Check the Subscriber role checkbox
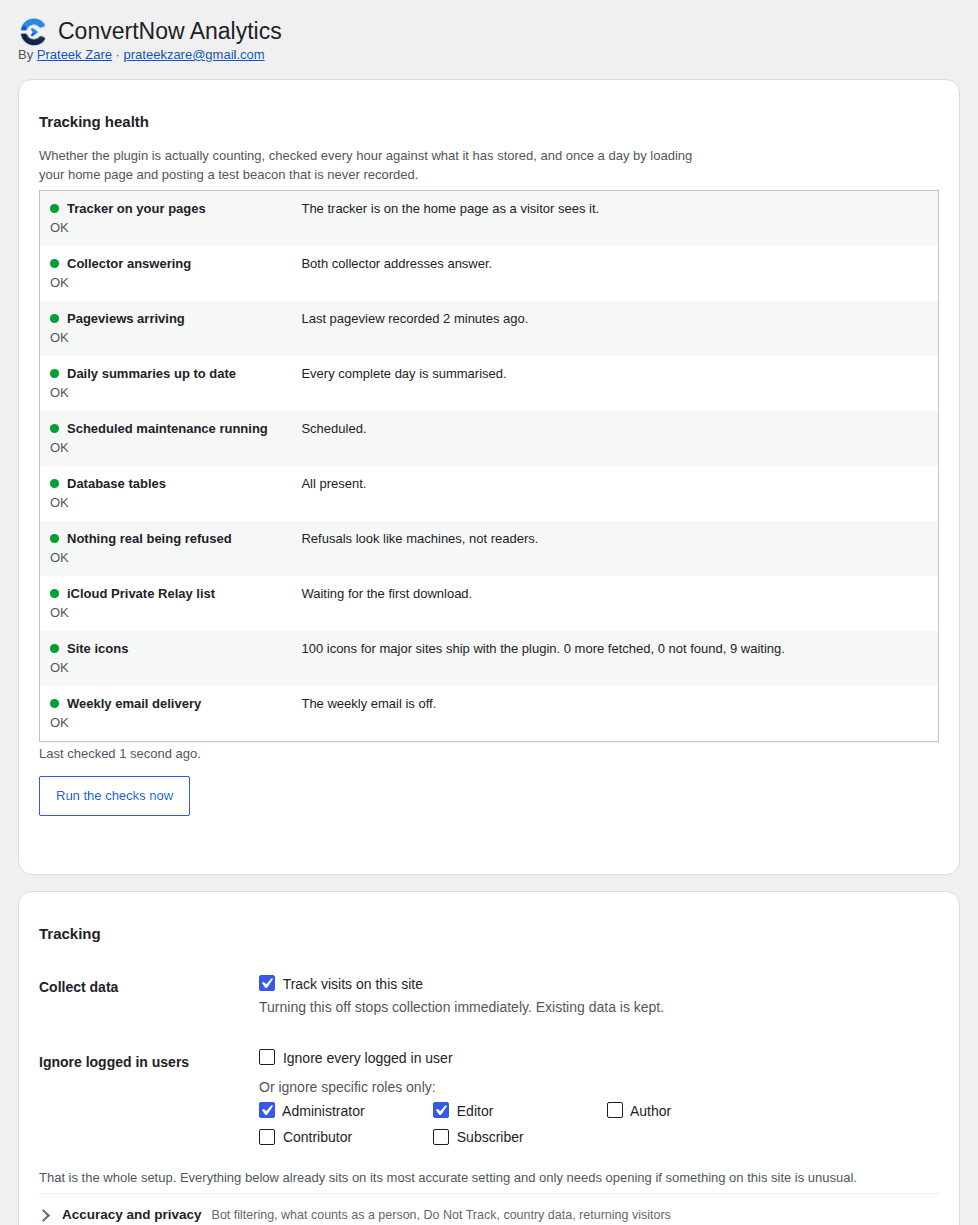This screenshot has height=1225, width=978. coord(441,1136)
